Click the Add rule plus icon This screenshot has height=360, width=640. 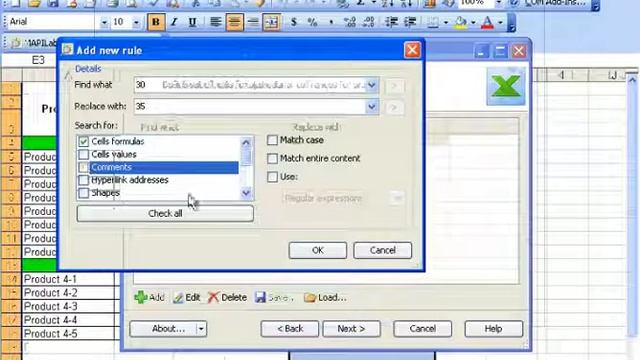pyautogui.click(x=141, y=297)
